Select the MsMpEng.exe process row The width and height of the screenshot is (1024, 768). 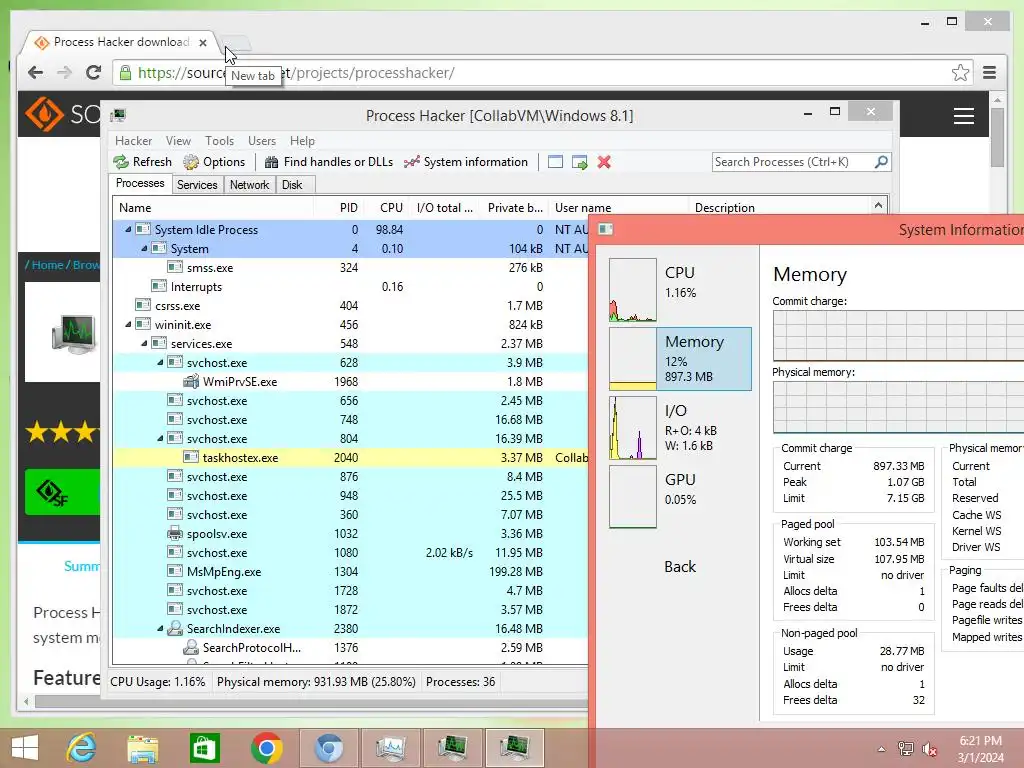point(351,571)
